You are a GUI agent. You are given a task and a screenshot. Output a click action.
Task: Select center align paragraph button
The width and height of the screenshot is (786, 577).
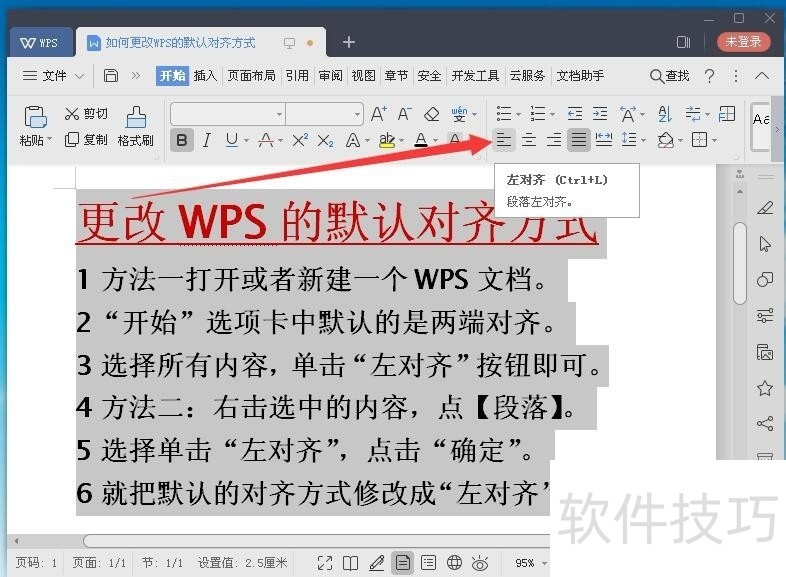click(x=528, y=139)
